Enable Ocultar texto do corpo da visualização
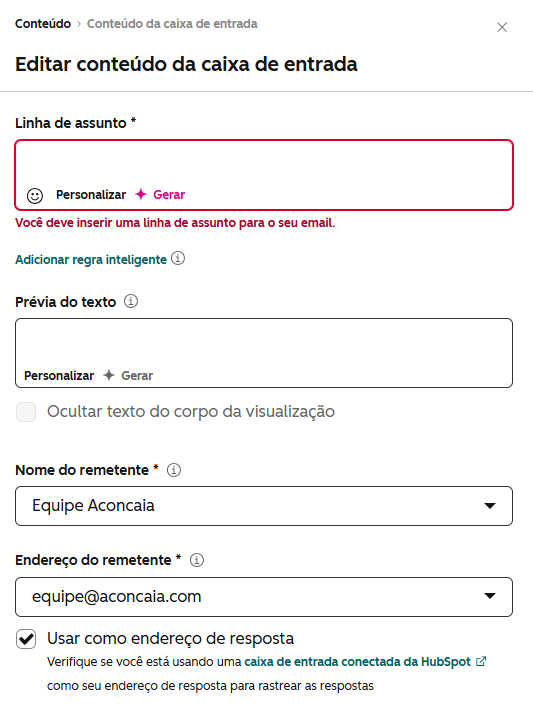Image resolution: width=533 pixels, height=714 pixels. (26, 412)
